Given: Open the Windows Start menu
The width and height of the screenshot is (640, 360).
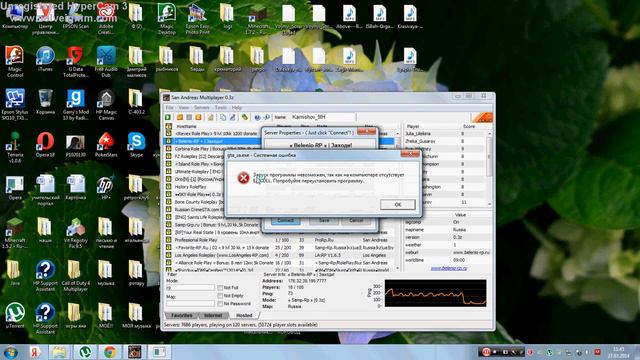Looking at the screenshot, I should [x=10, y=352].
